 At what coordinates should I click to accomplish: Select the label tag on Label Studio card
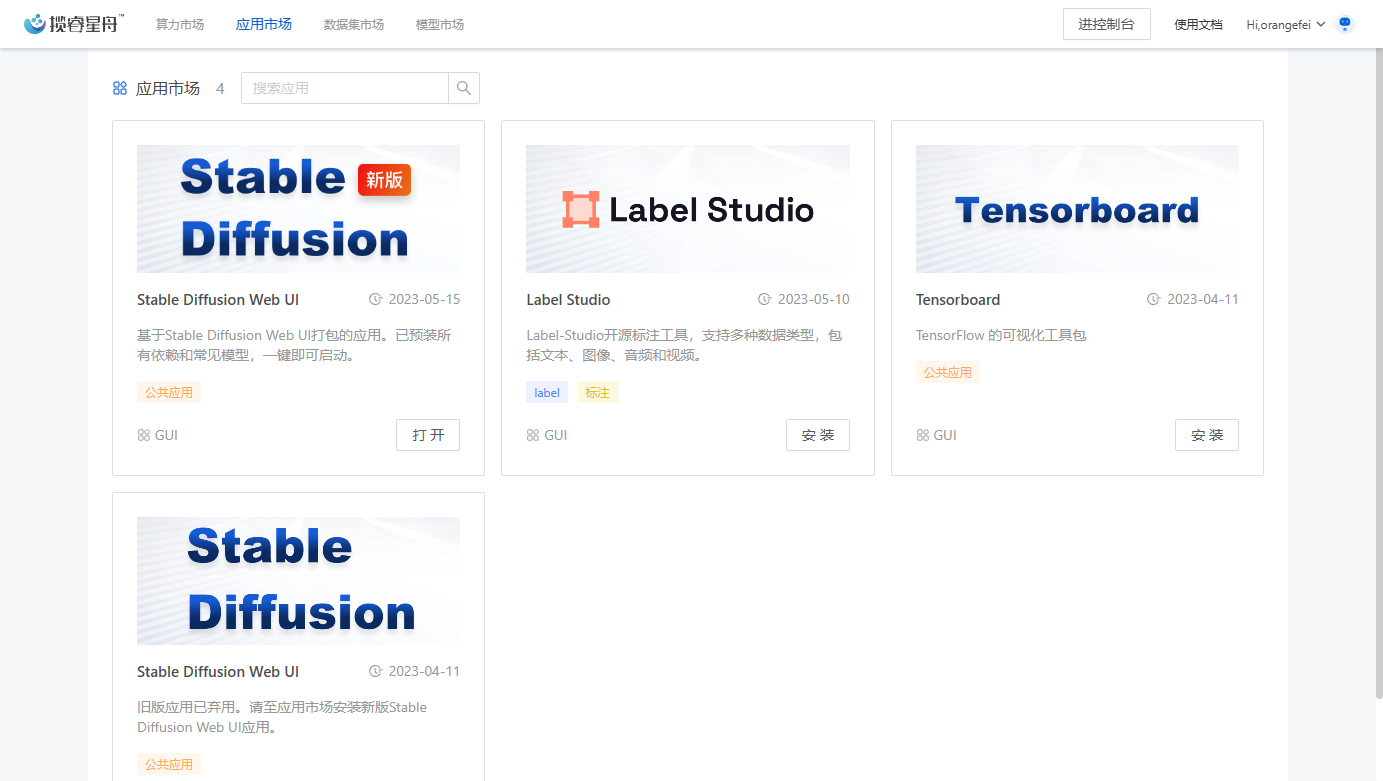(546, 392)
